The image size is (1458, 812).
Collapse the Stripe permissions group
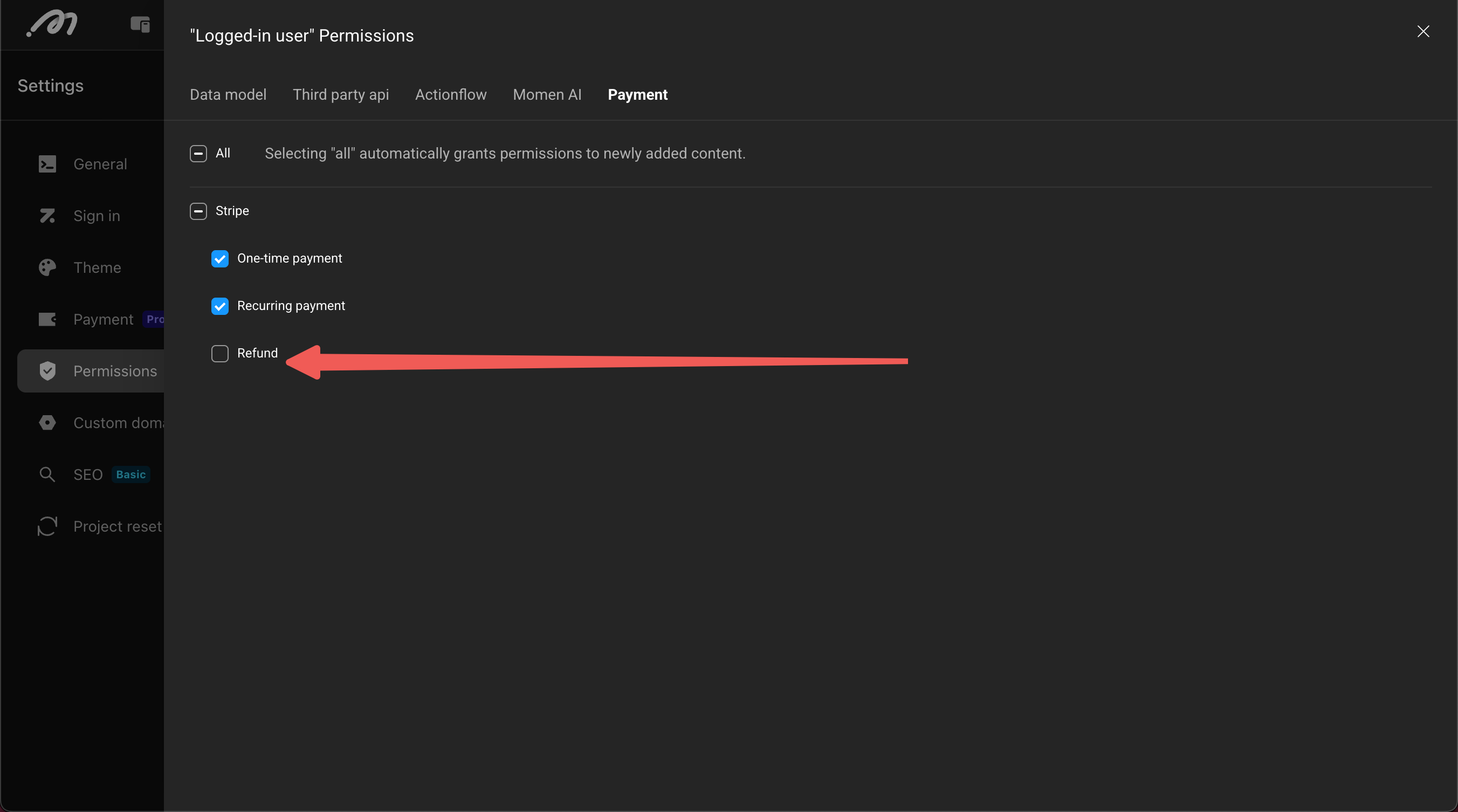click(198, 211)
